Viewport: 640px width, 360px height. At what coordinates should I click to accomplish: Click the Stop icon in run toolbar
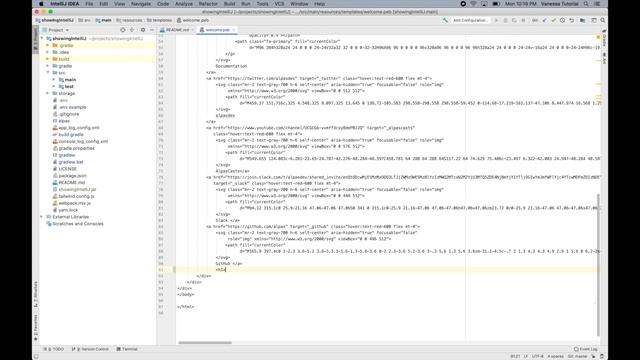point(524,20)
